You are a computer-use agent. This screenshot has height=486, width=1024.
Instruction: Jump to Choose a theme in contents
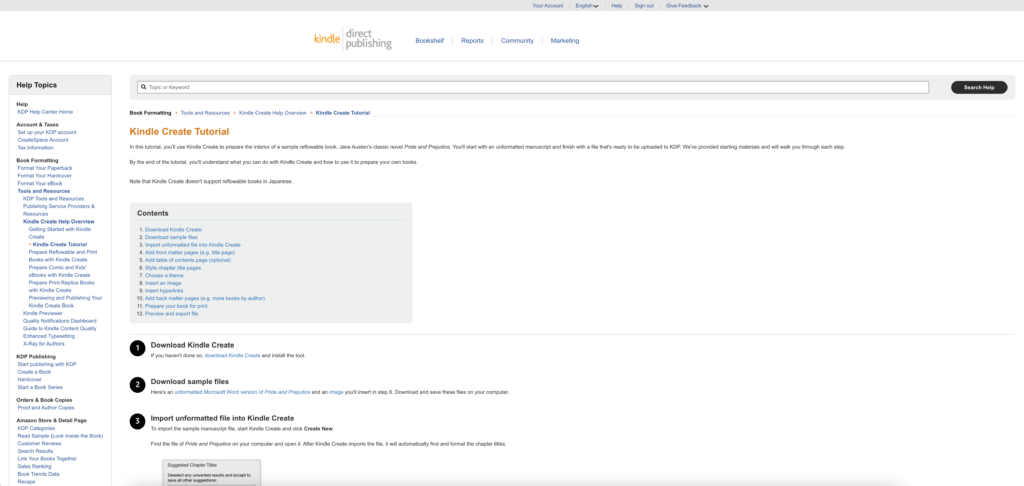(x=164, y=276)
